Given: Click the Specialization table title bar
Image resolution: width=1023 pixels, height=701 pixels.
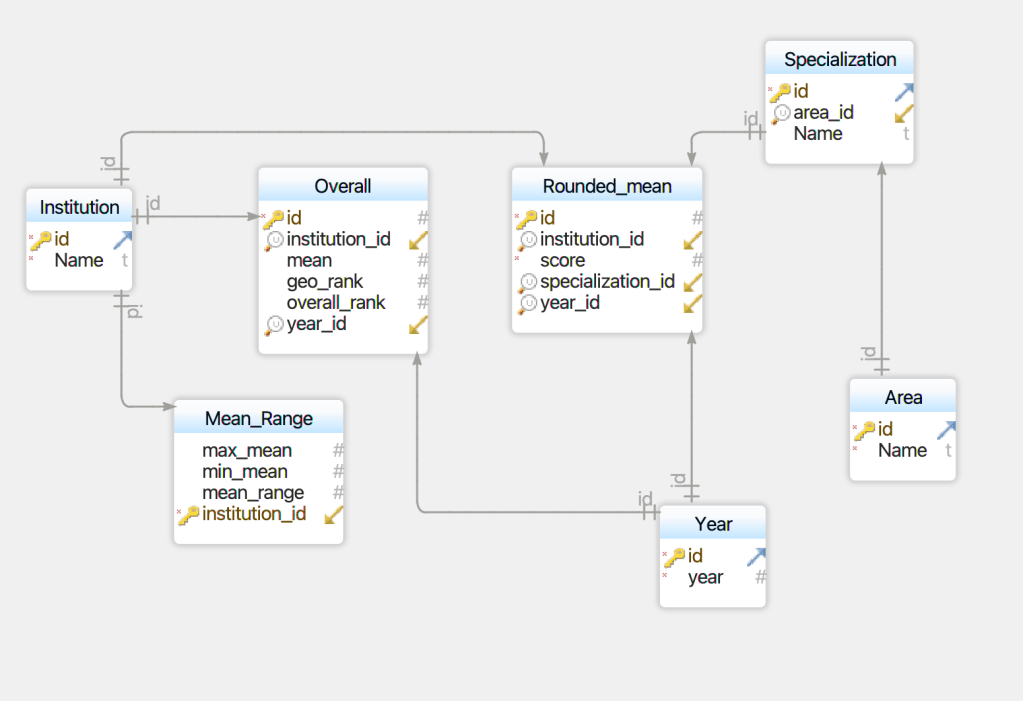Looking at the screenshot, I should point(839,59).
